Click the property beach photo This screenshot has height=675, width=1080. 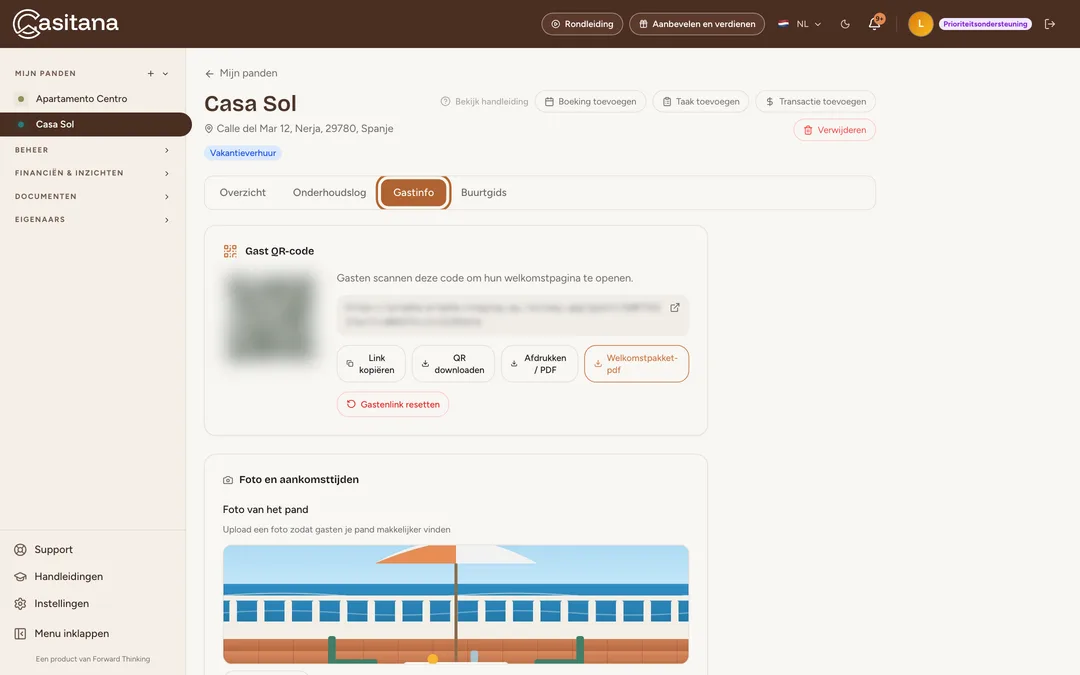click(x=455, y=604)
